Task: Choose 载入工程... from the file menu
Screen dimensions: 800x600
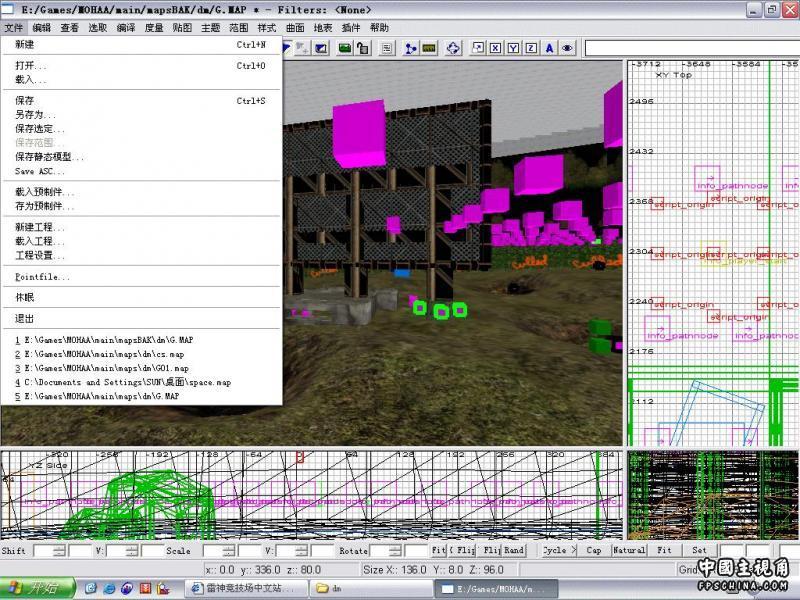Action: 141,241
